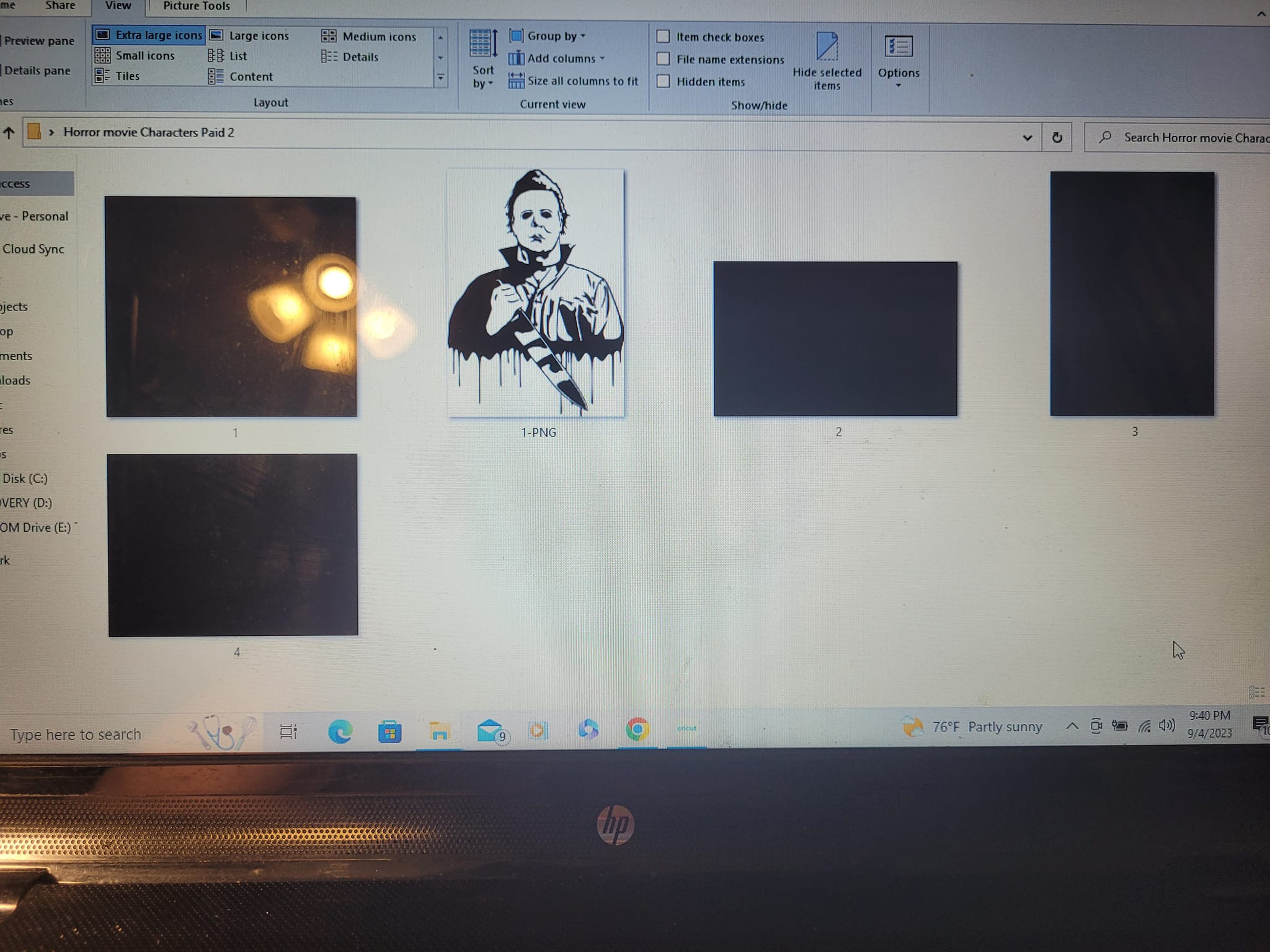Select thumbnail of file 4
This screenshot has height=952, width=1270.
coord(233,545)
